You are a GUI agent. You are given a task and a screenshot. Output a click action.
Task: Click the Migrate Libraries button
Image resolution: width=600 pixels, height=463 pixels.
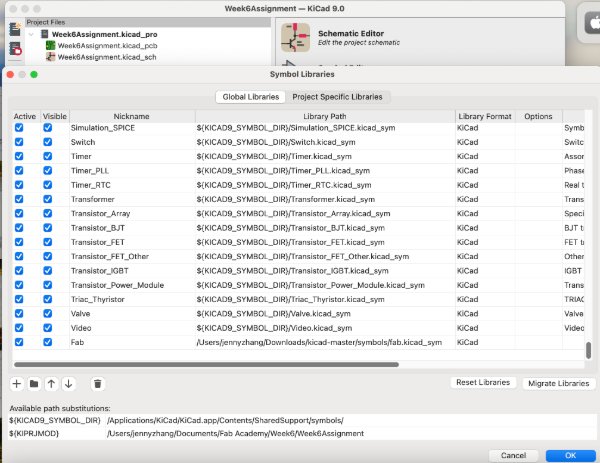558,383
